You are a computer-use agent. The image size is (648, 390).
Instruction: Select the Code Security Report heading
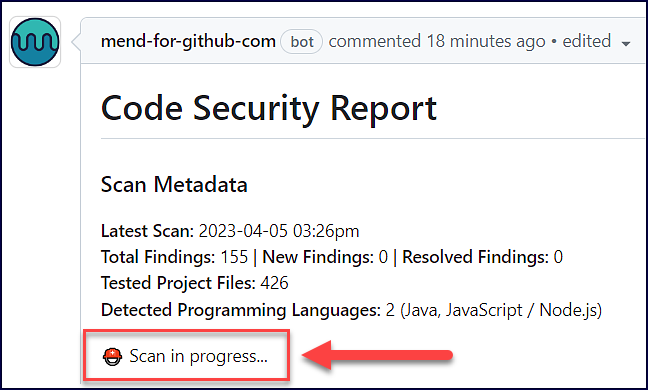[269, 108]
